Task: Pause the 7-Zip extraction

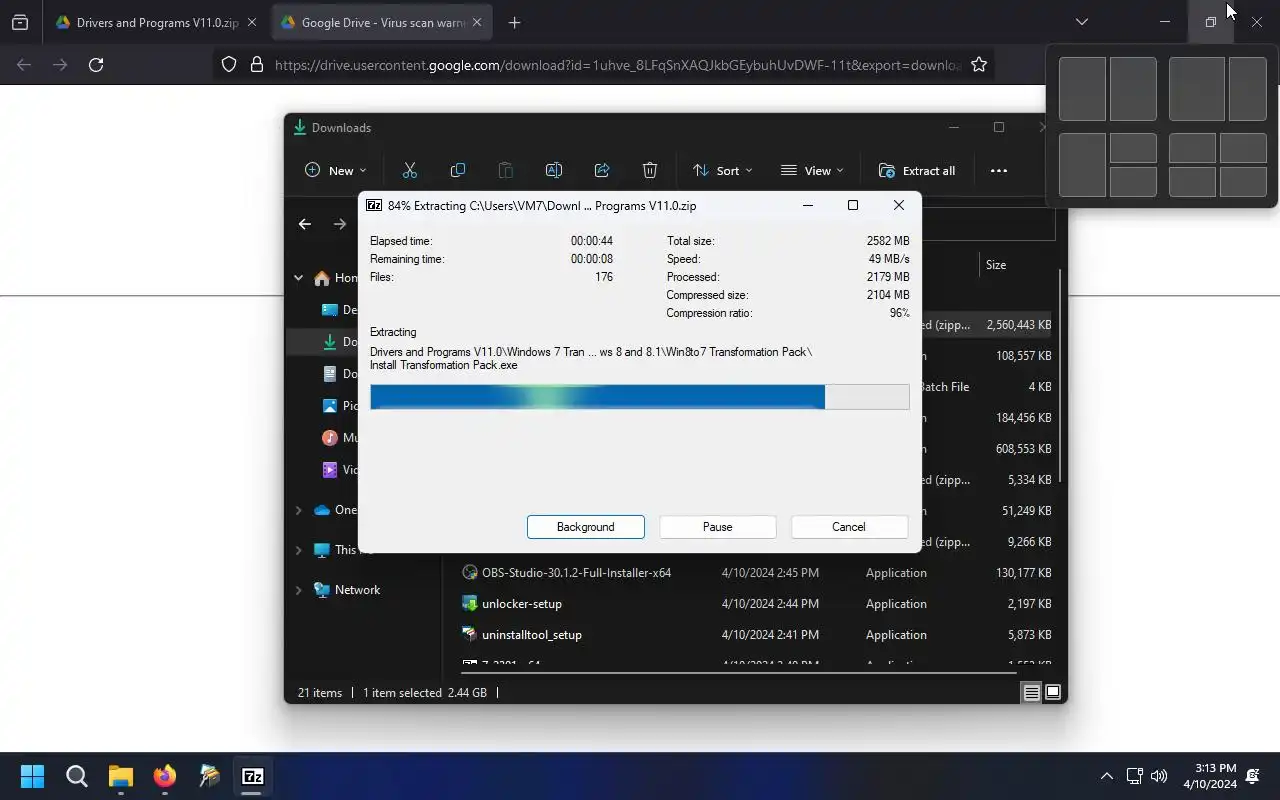Action: coord(718,527)
